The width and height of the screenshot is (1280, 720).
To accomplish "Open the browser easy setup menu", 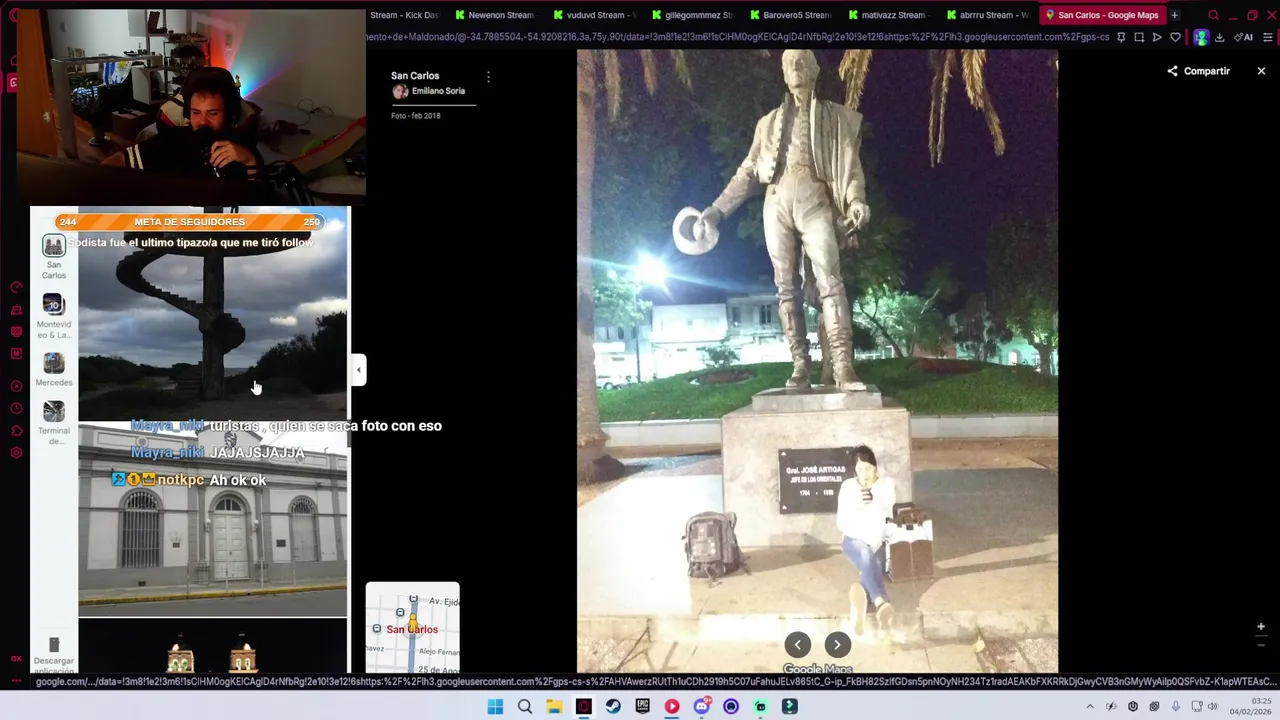I will point(1267,37).
